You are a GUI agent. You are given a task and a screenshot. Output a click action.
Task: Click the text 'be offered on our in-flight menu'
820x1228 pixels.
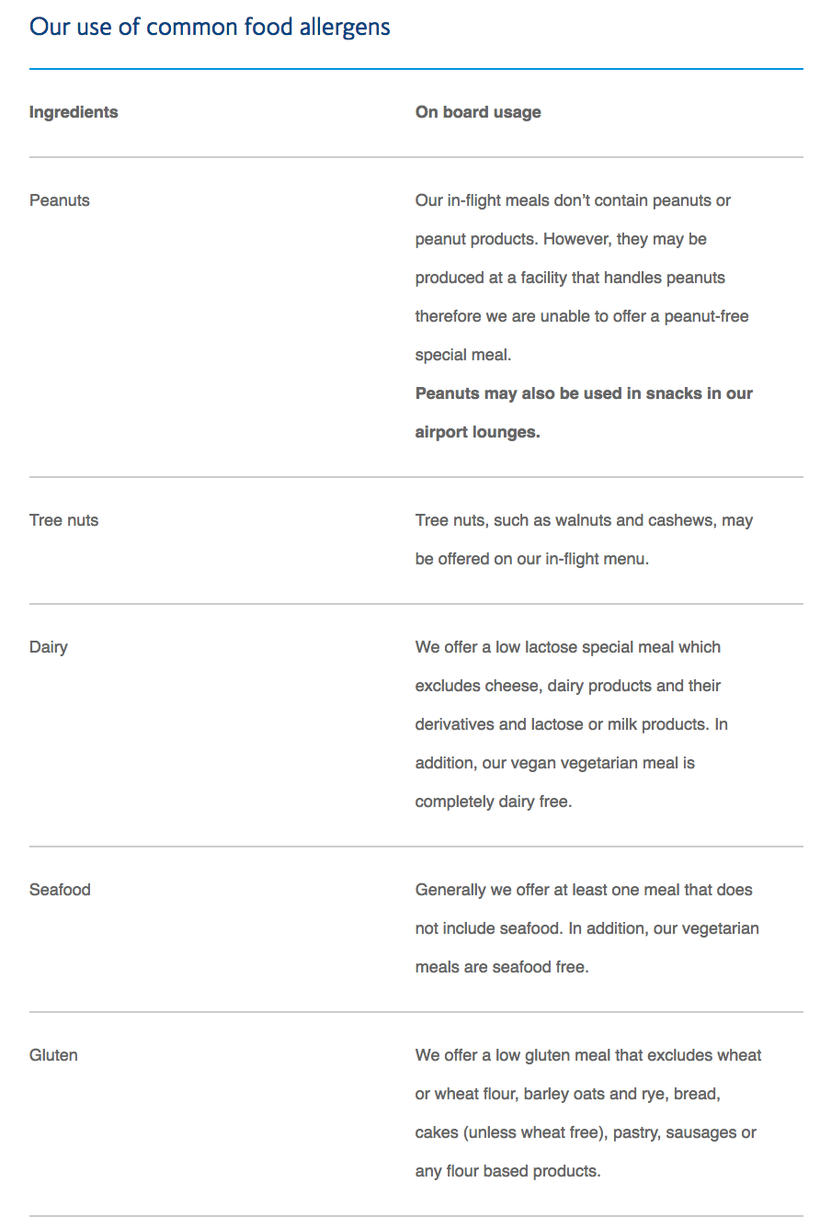530,559
